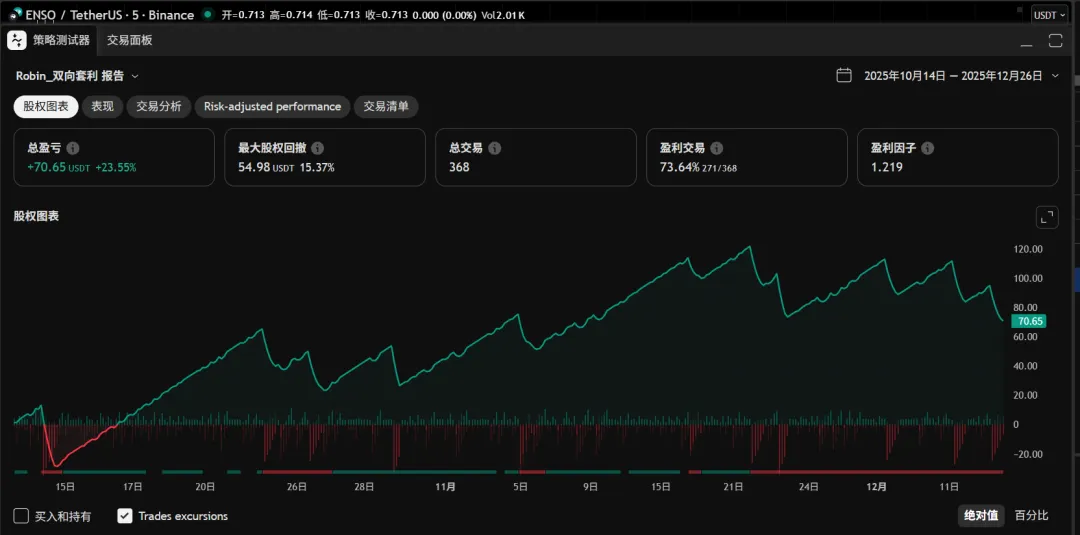Open the 交易清单 list
Image resolution: width=1080 pixels, height=535 pixels.
pyautogui.click(x=387, y=106)
